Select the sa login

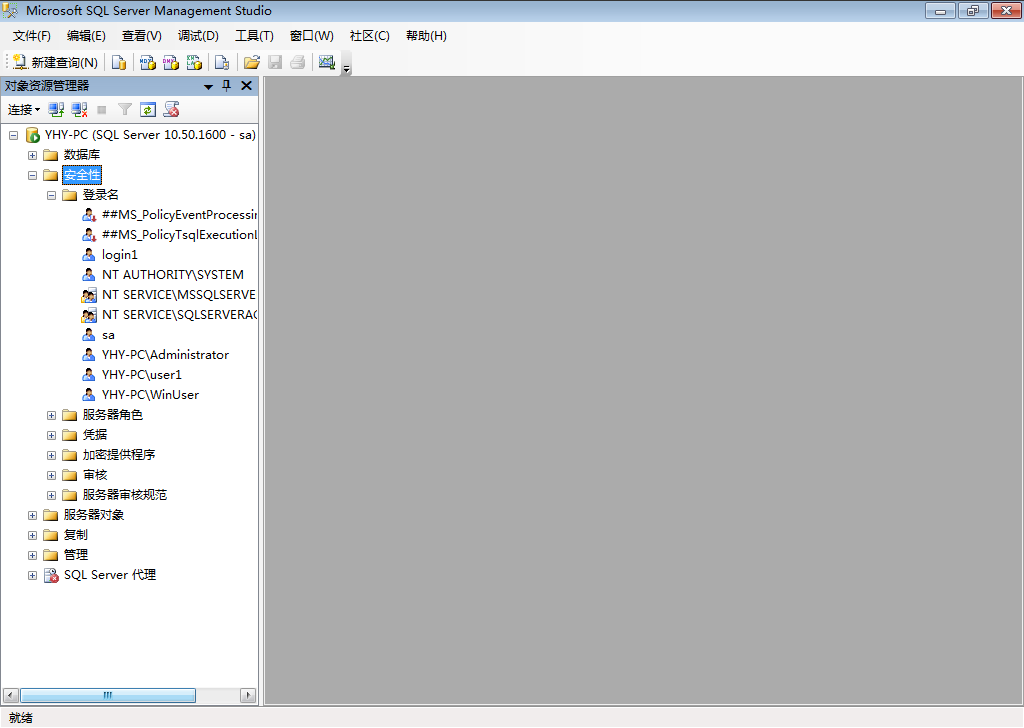click(108, 335)
